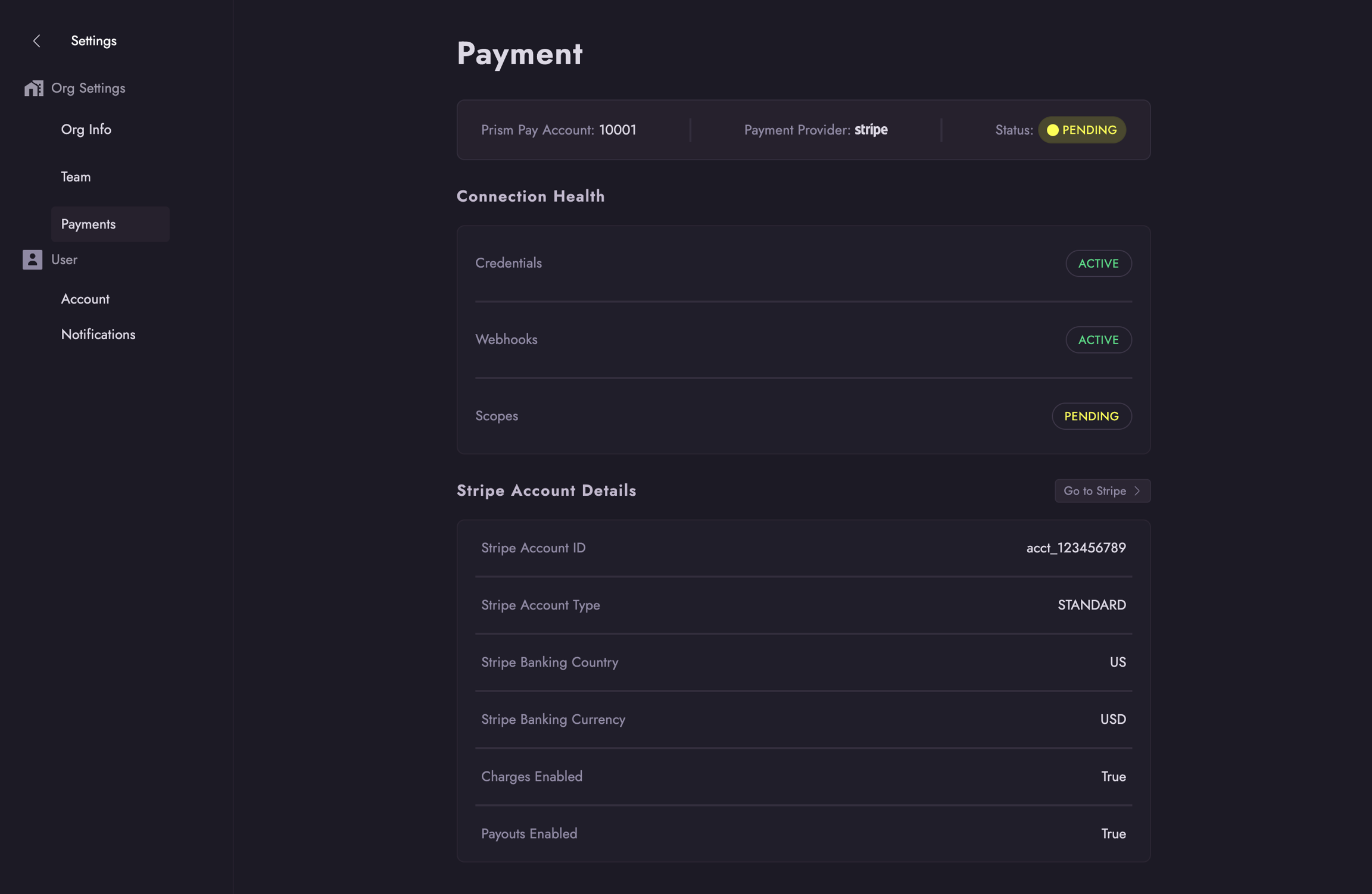The height and width of the screenshot is (894, 1372).
Task: Click the Prism Pay Account number 10001
Action: (618, 130)
